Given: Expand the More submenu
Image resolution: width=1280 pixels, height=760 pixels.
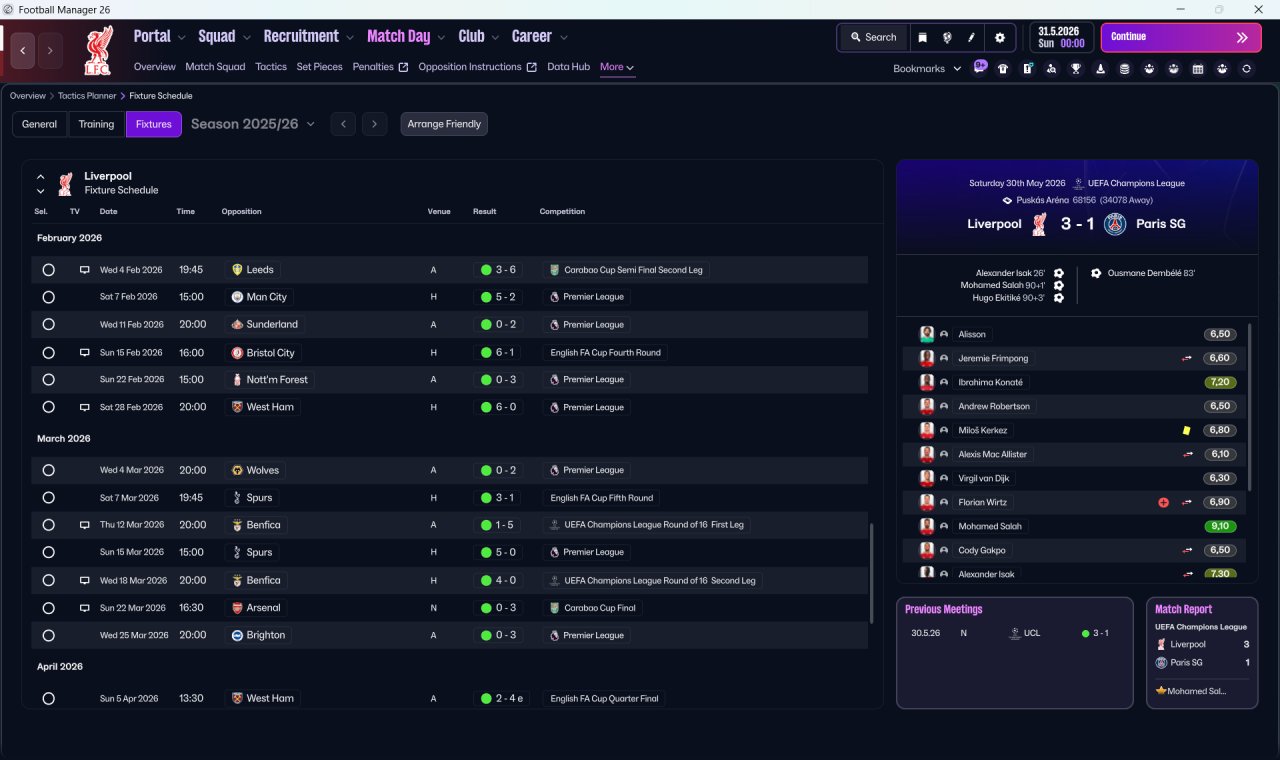Looking at the screenshot, I should click(617, 67).
